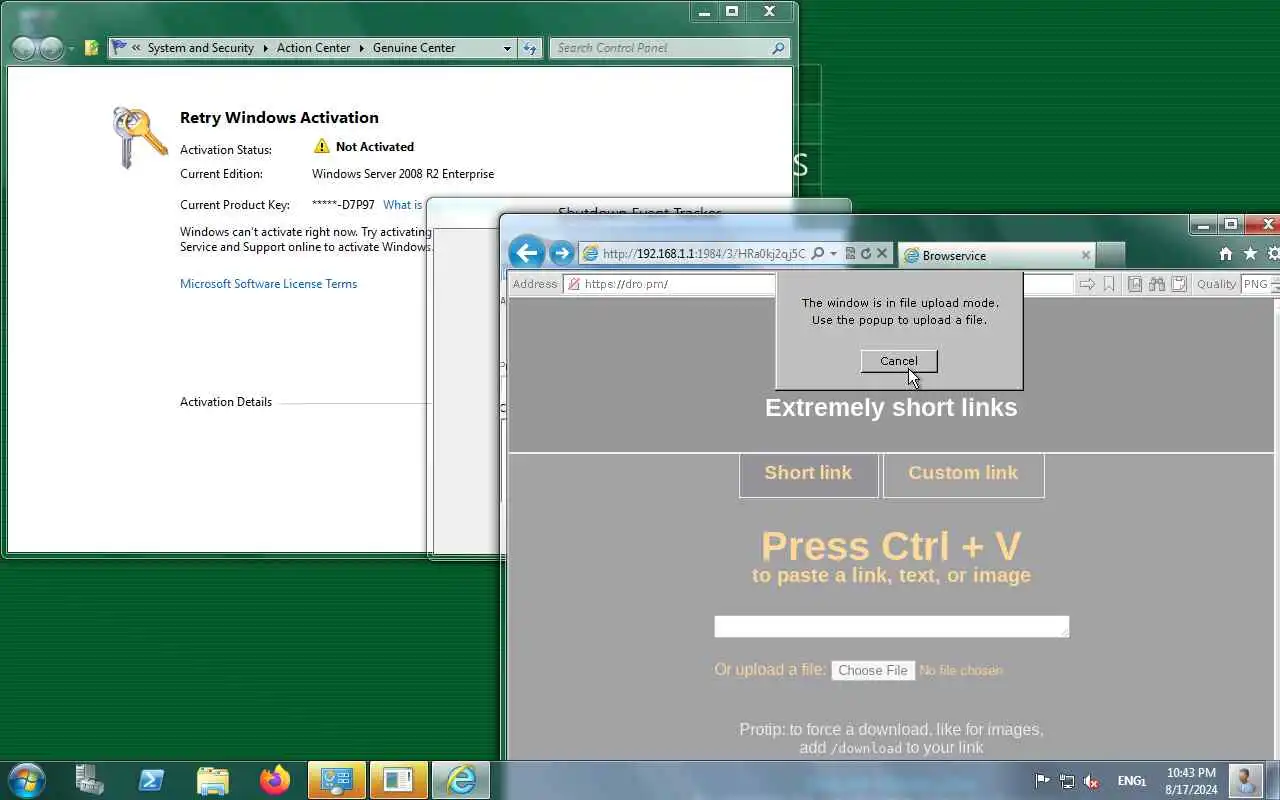Viewport: 1280px width, 800px height.
Task: Click the Control Panel forward button
Action: pyautogui.click(x=52, y=48)
